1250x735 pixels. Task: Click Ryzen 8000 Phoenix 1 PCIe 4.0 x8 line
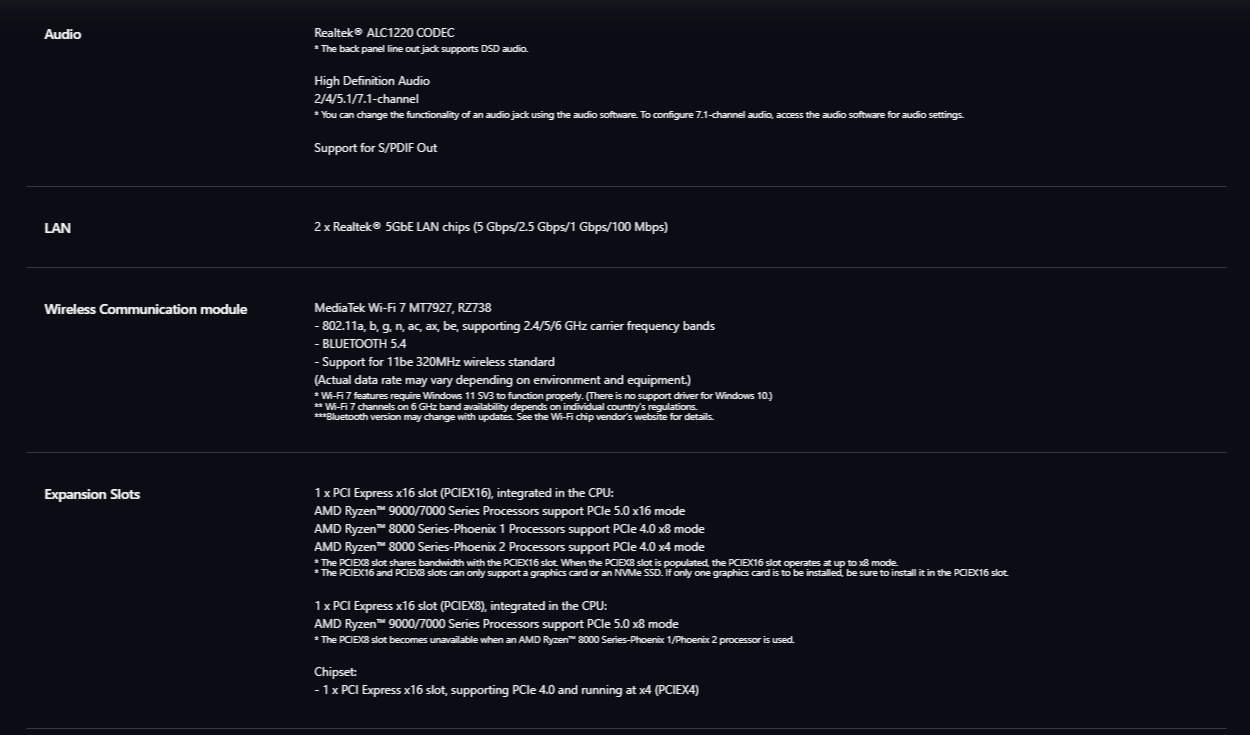point(509,529)
